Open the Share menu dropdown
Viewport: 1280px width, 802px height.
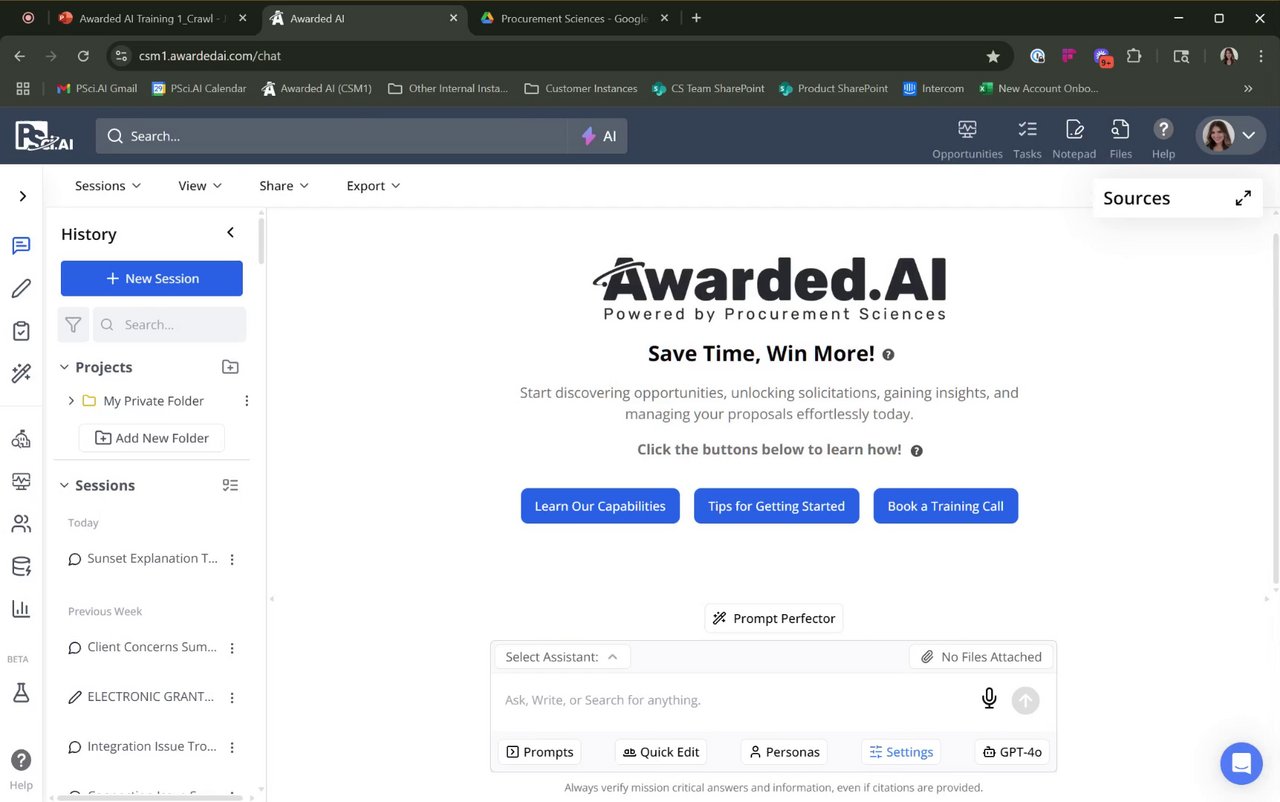point(284,186)
